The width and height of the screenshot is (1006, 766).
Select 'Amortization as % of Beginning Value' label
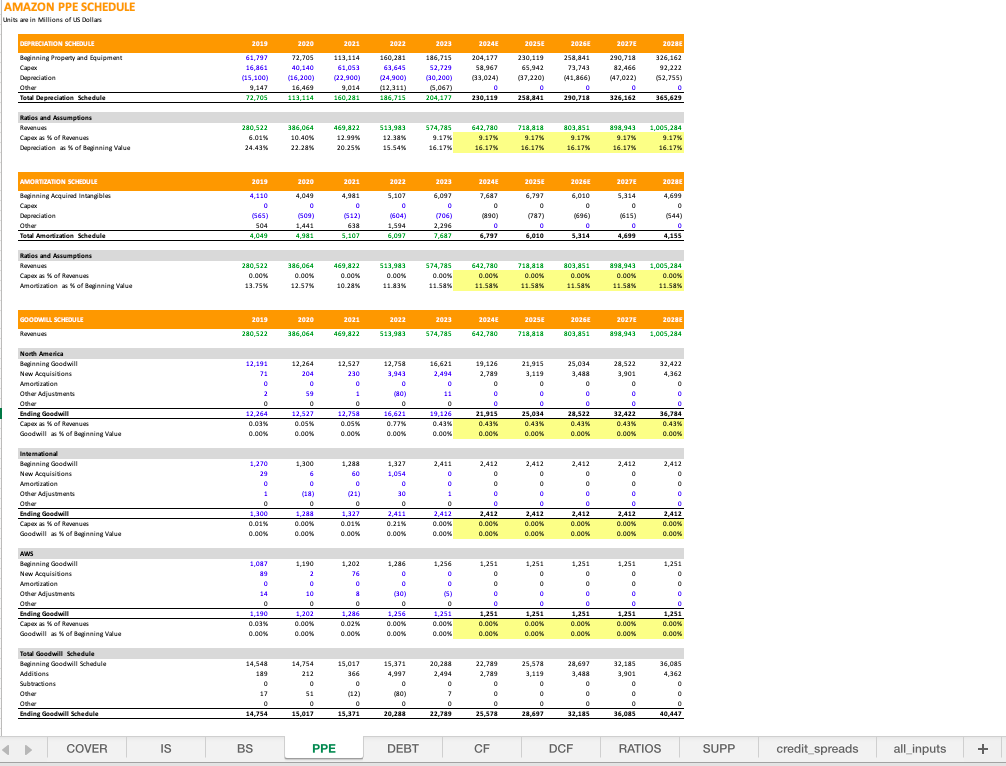76,285
